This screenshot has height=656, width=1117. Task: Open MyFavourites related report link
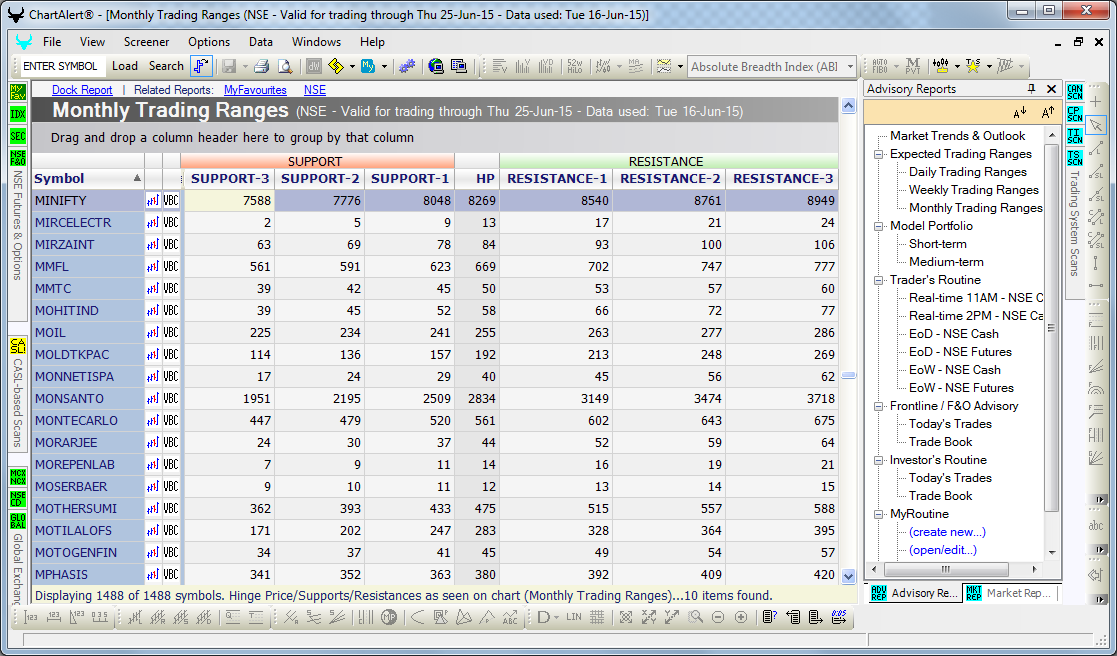tap(255, 90)
